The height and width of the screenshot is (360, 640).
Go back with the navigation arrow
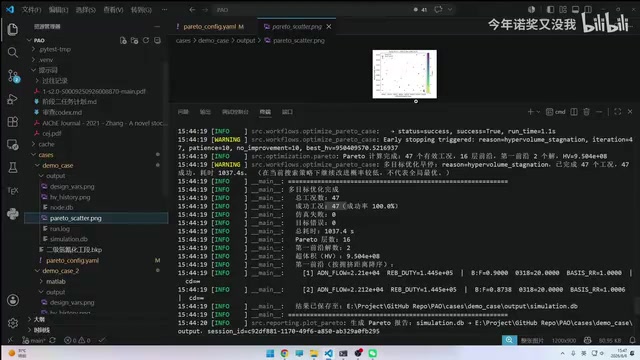(x=192, y=9)
